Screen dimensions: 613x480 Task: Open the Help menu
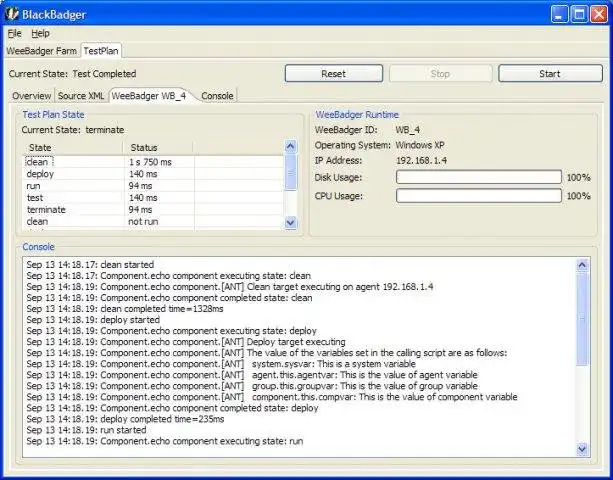pyautogui.click(x=40, y=34)
